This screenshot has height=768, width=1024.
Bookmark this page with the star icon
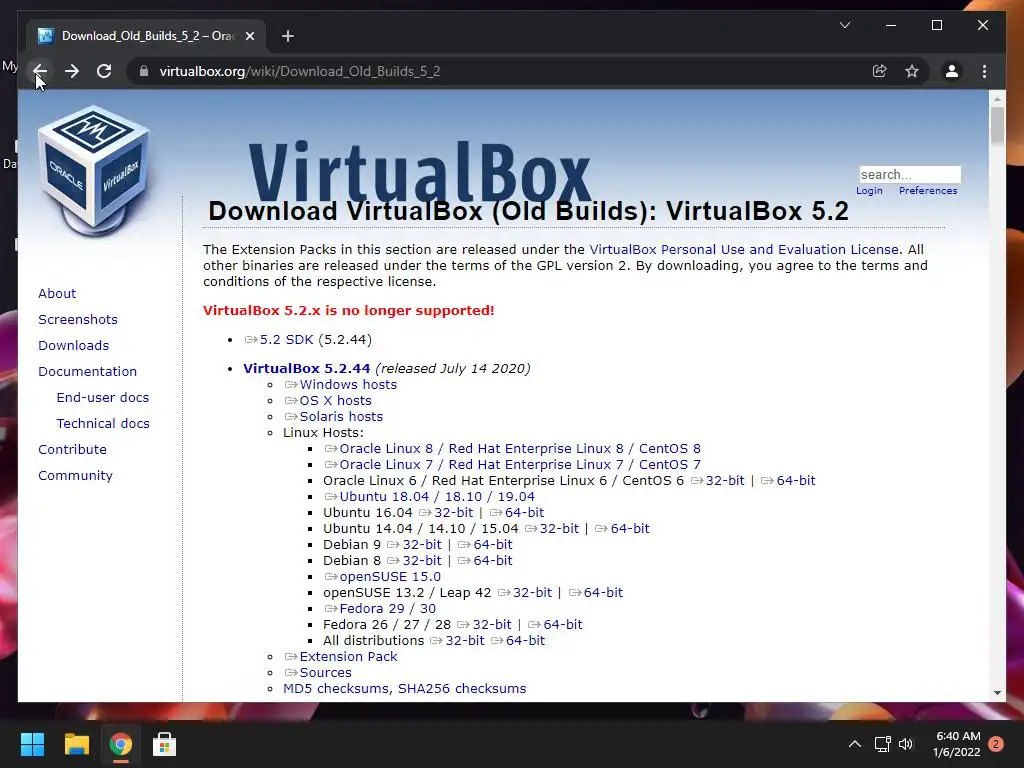(x=912, y=71)
